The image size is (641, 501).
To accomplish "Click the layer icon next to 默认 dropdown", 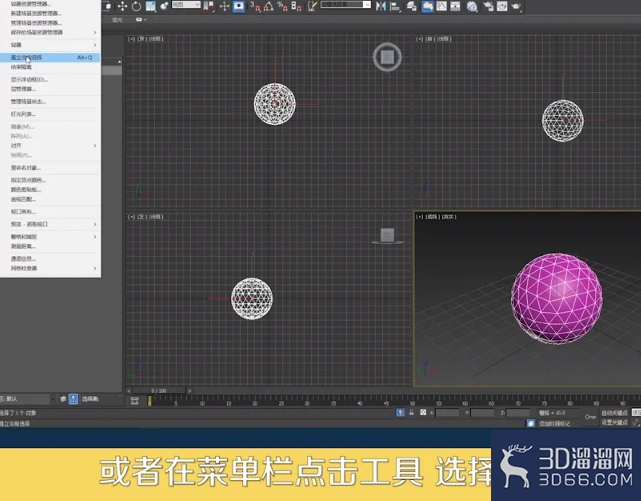I will click(x=63, y=399).
